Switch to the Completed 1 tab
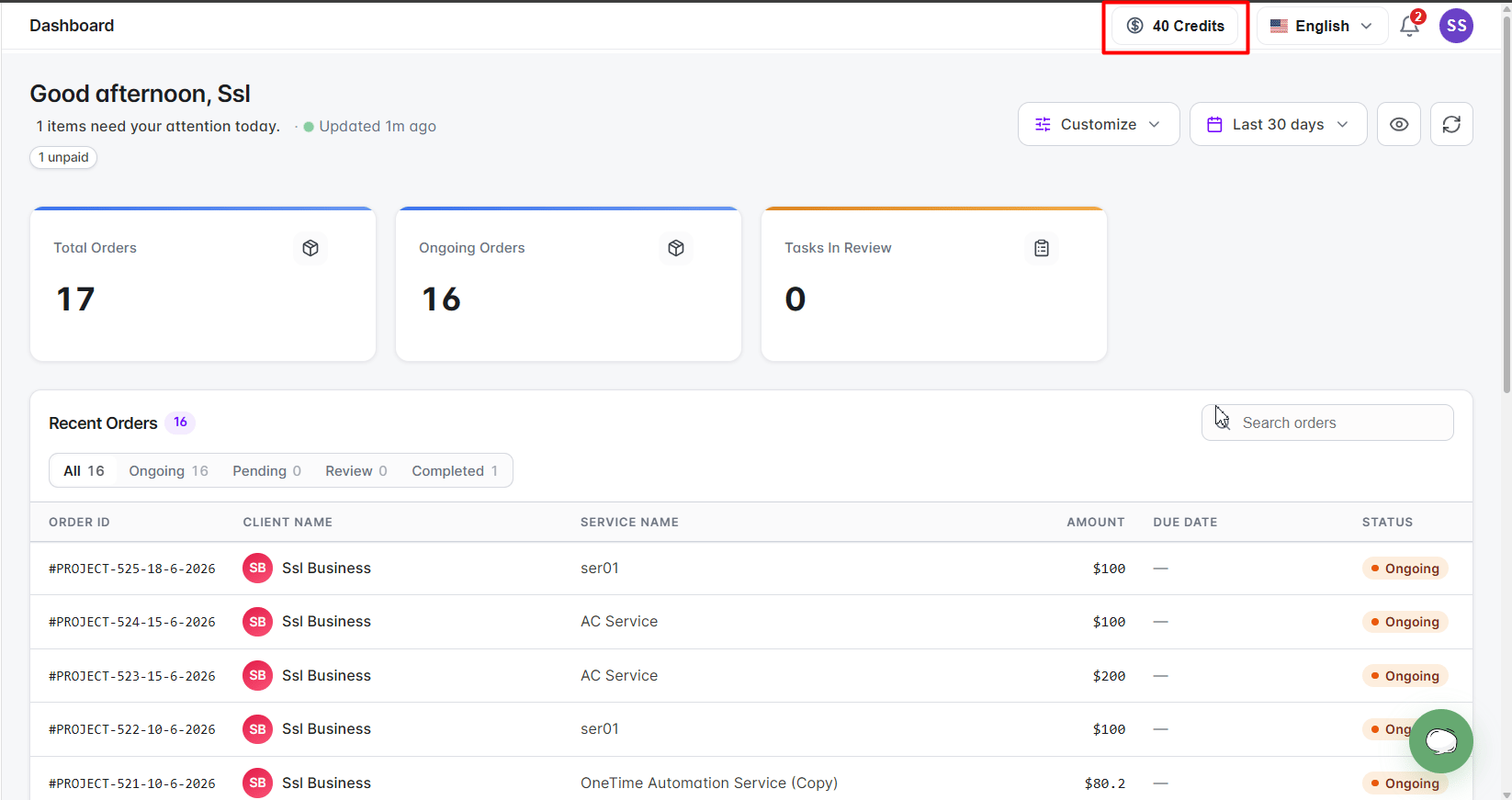 [x=455, y=470]
